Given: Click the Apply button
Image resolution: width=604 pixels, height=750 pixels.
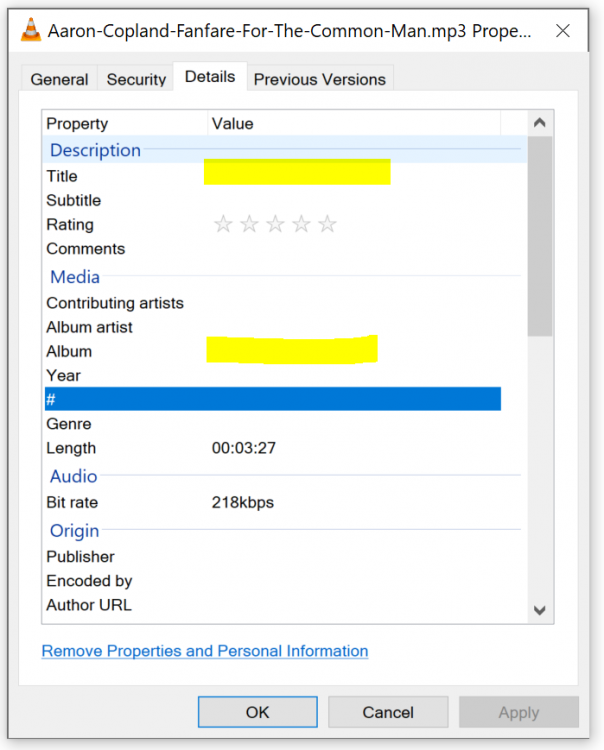Looking at the screenshot, I should click(519, 712).
